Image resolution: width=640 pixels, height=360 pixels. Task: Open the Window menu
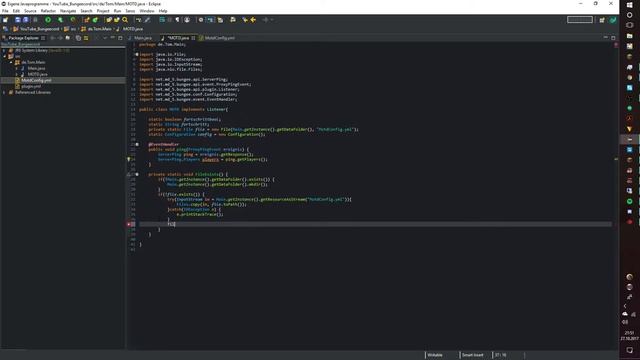point(147,11)
